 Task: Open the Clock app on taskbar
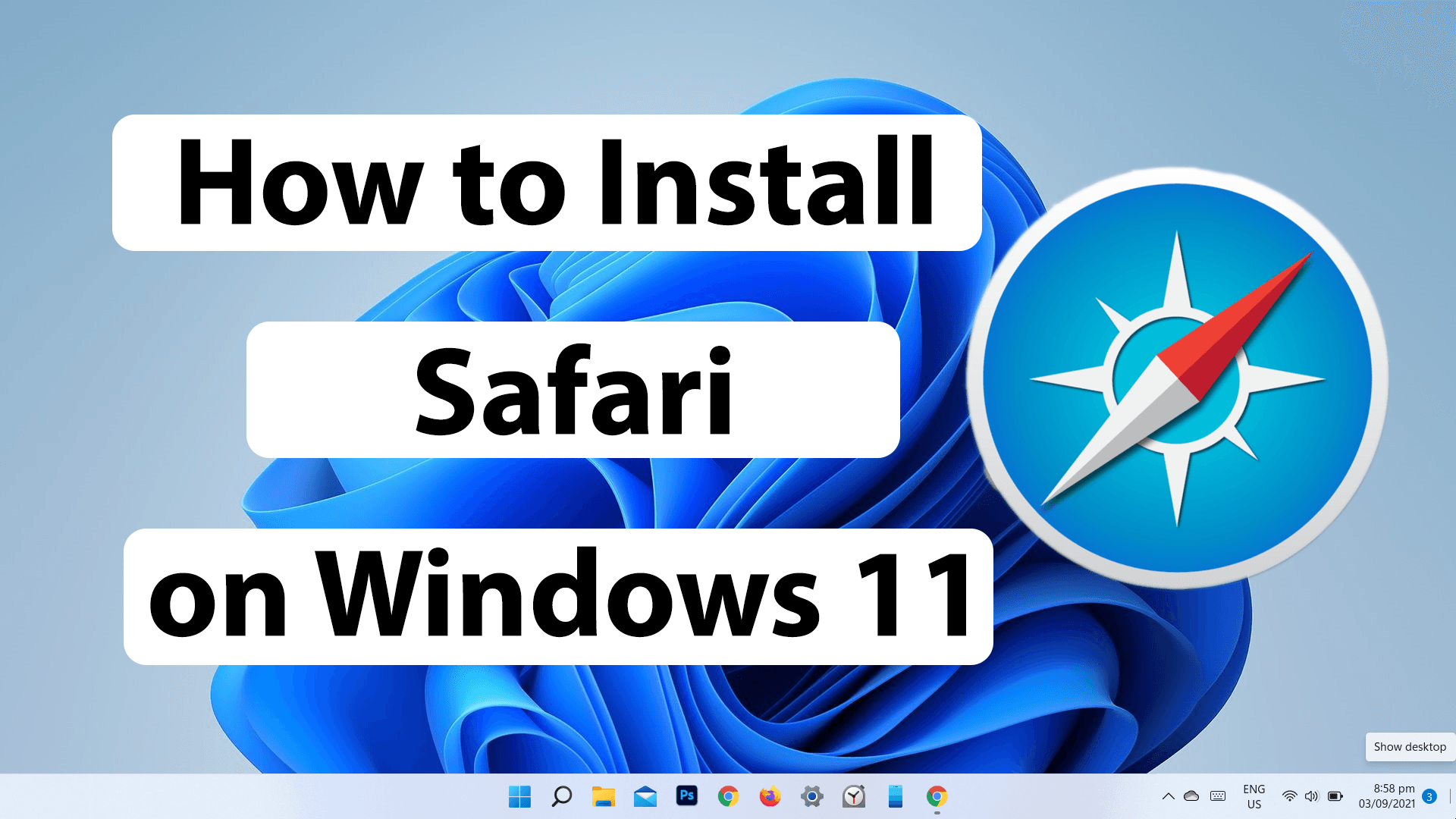(854, 796)
